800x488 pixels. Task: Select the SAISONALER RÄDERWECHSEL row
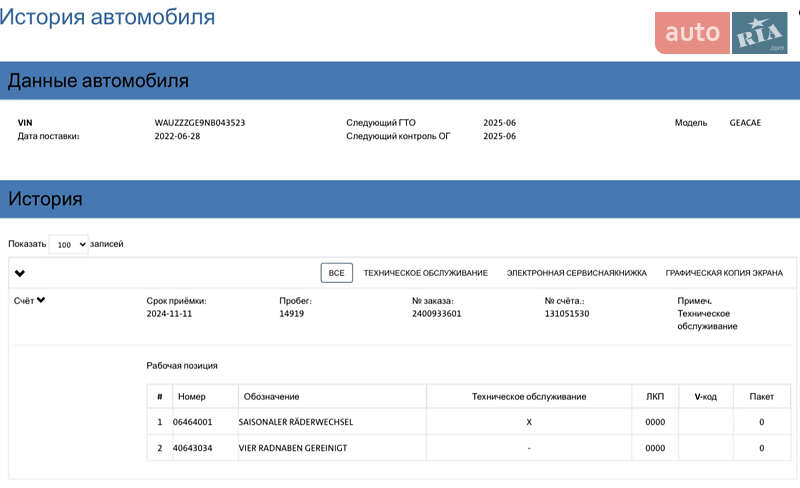pyautogui.click(x=296, y=422)
